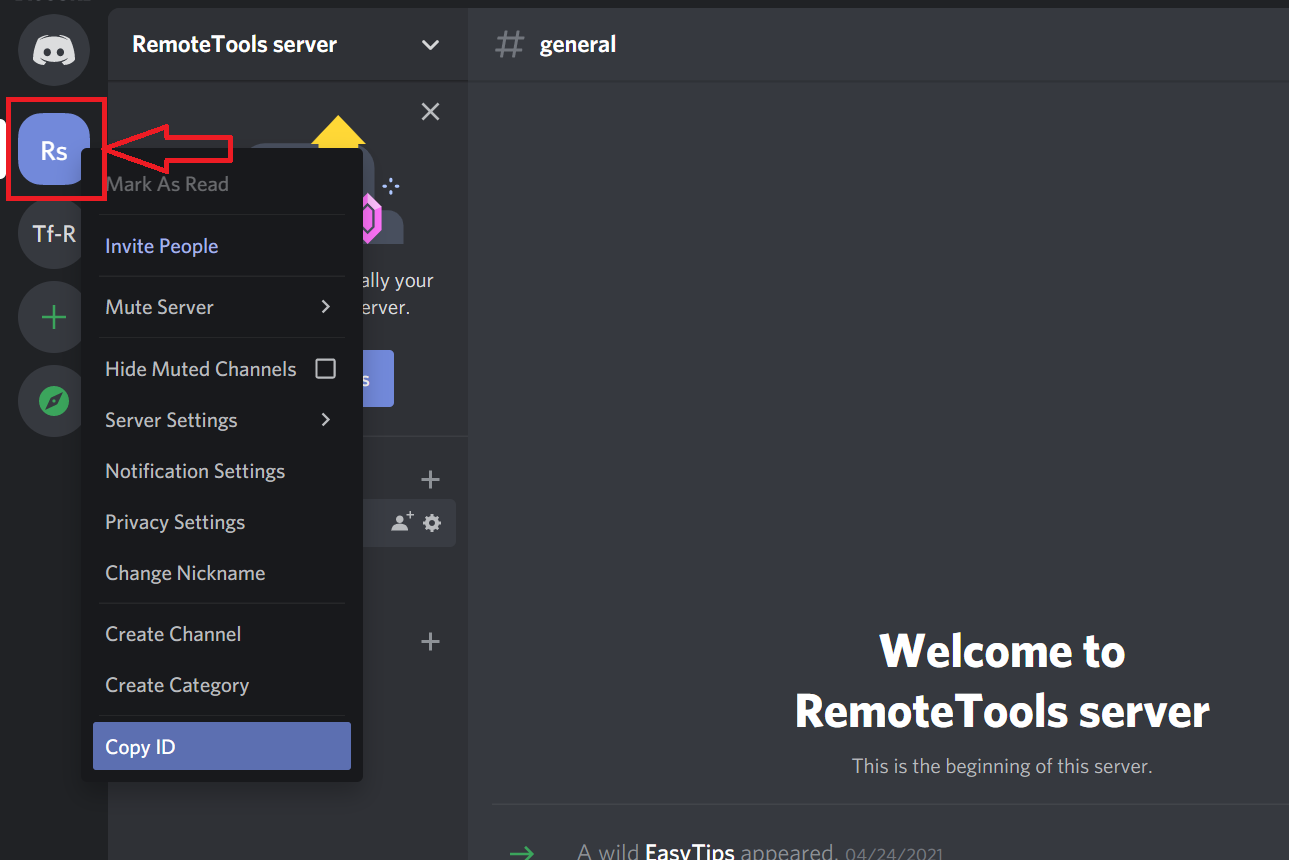This screenshot has width=1289, height=860.
Task: Click the green join arrow icon
Action: click(522, 852)
